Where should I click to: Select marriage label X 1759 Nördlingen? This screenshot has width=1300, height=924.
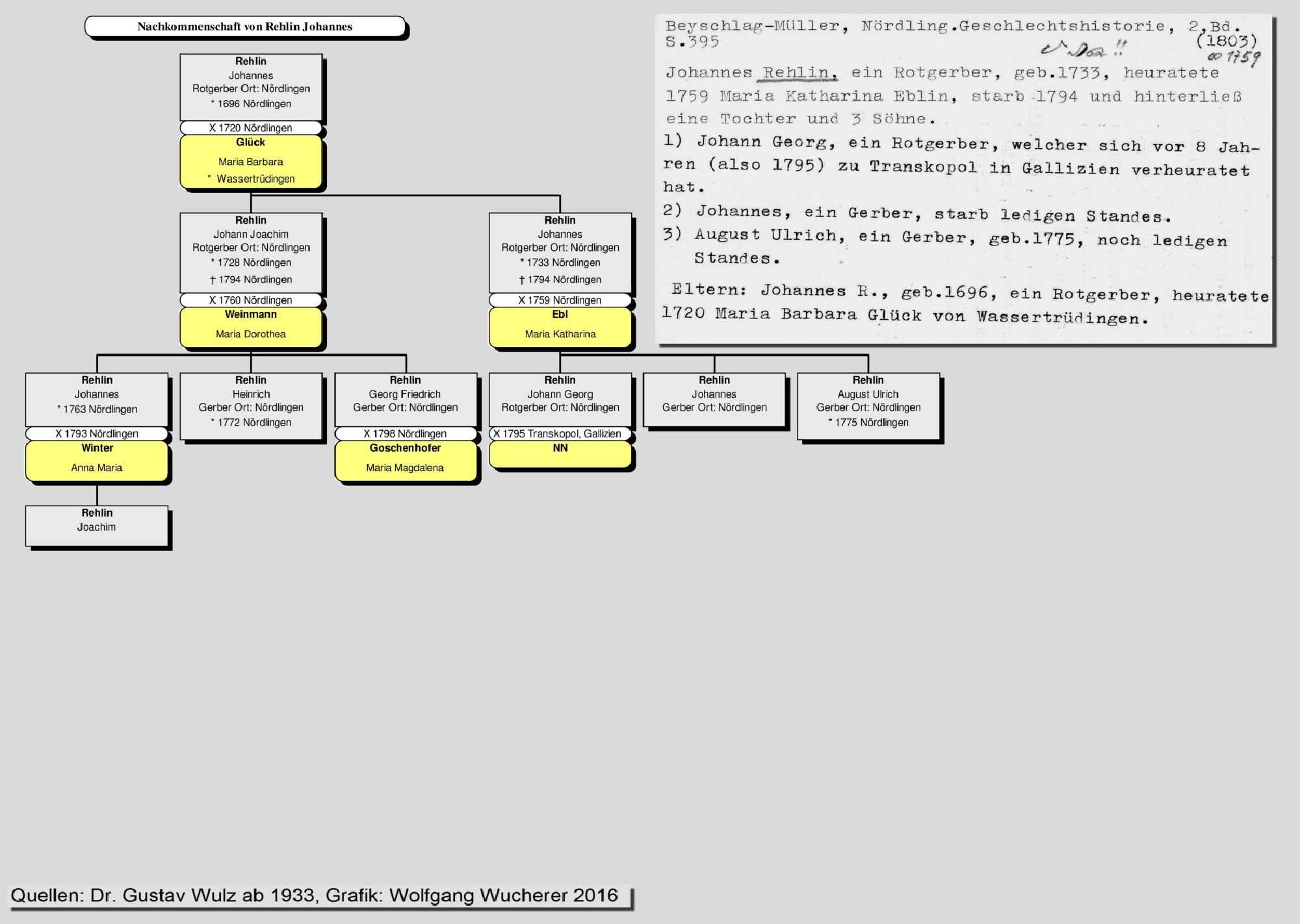click(x=560, y=300)
